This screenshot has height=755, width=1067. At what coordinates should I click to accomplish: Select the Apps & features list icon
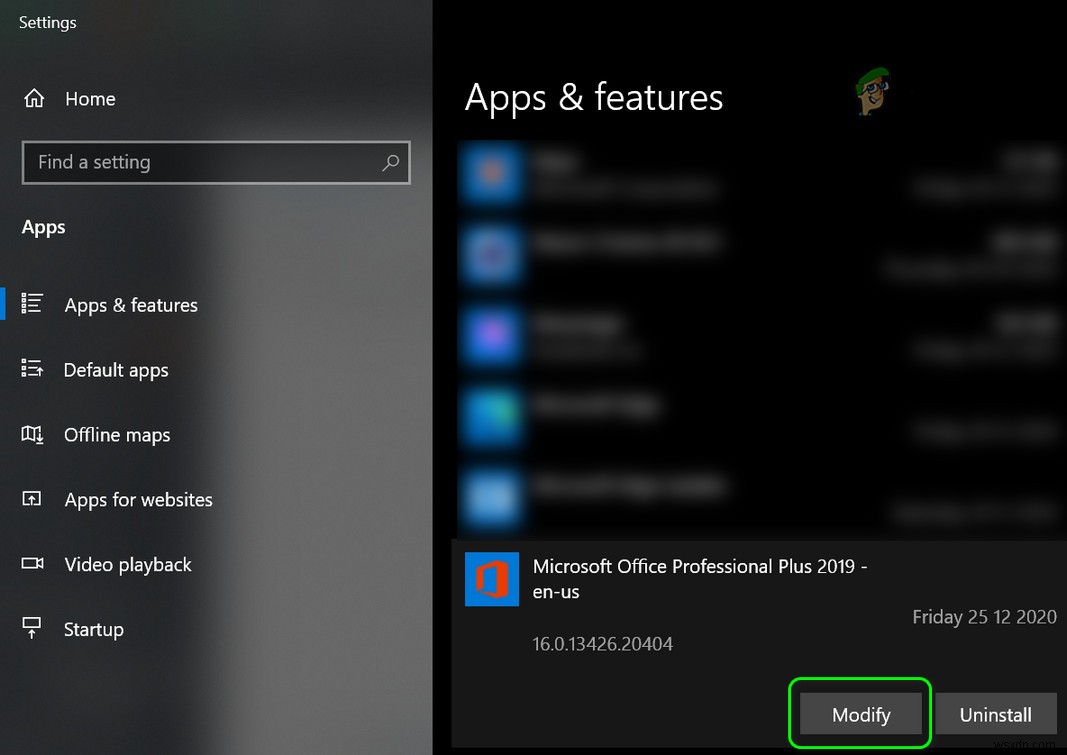[x=33, y=305]
